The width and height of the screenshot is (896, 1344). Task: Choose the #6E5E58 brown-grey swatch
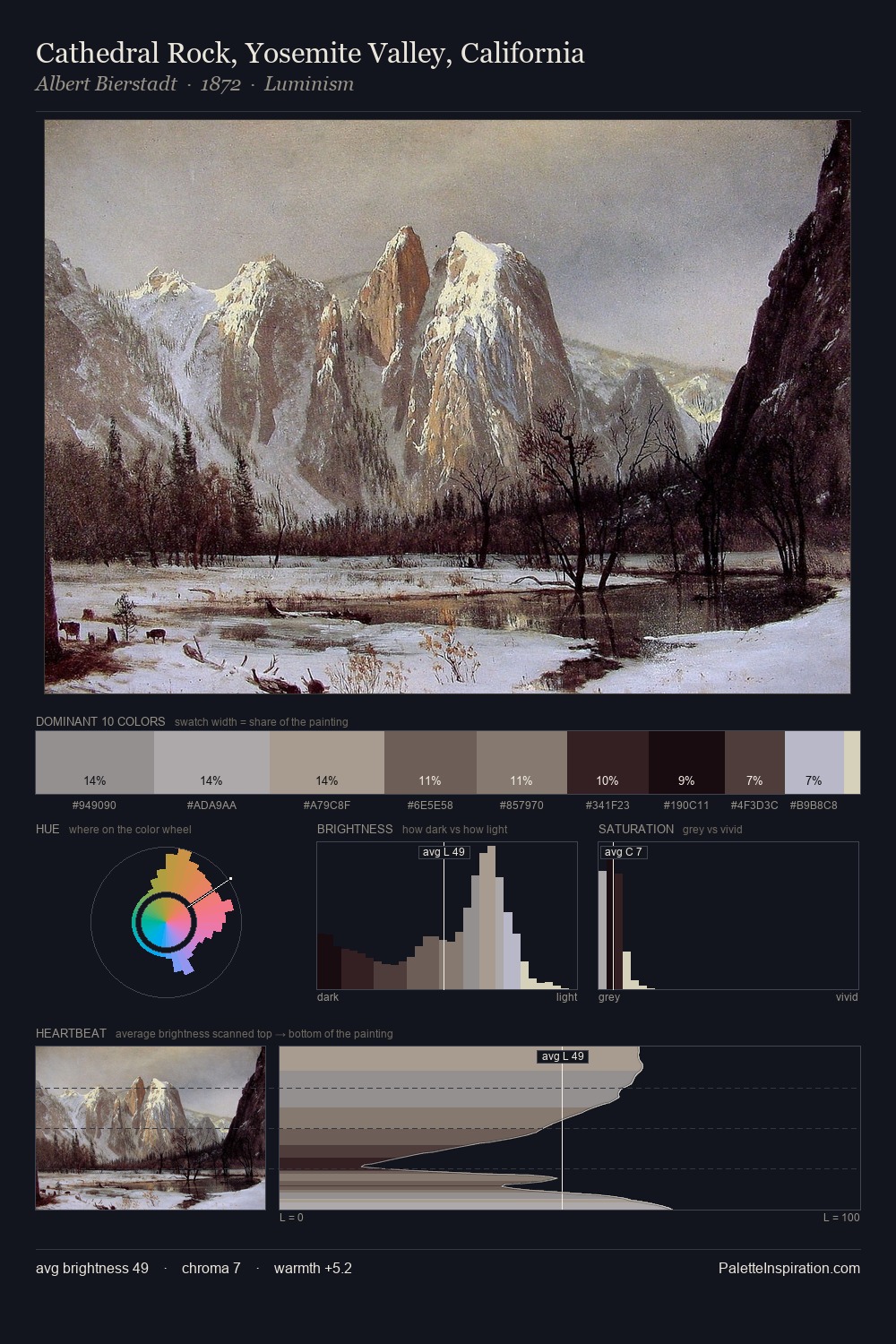(430, 762)
